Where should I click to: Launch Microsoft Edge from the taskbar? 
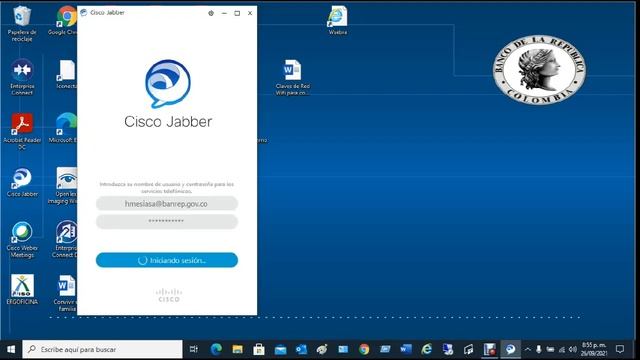click(x=216, y=349)
